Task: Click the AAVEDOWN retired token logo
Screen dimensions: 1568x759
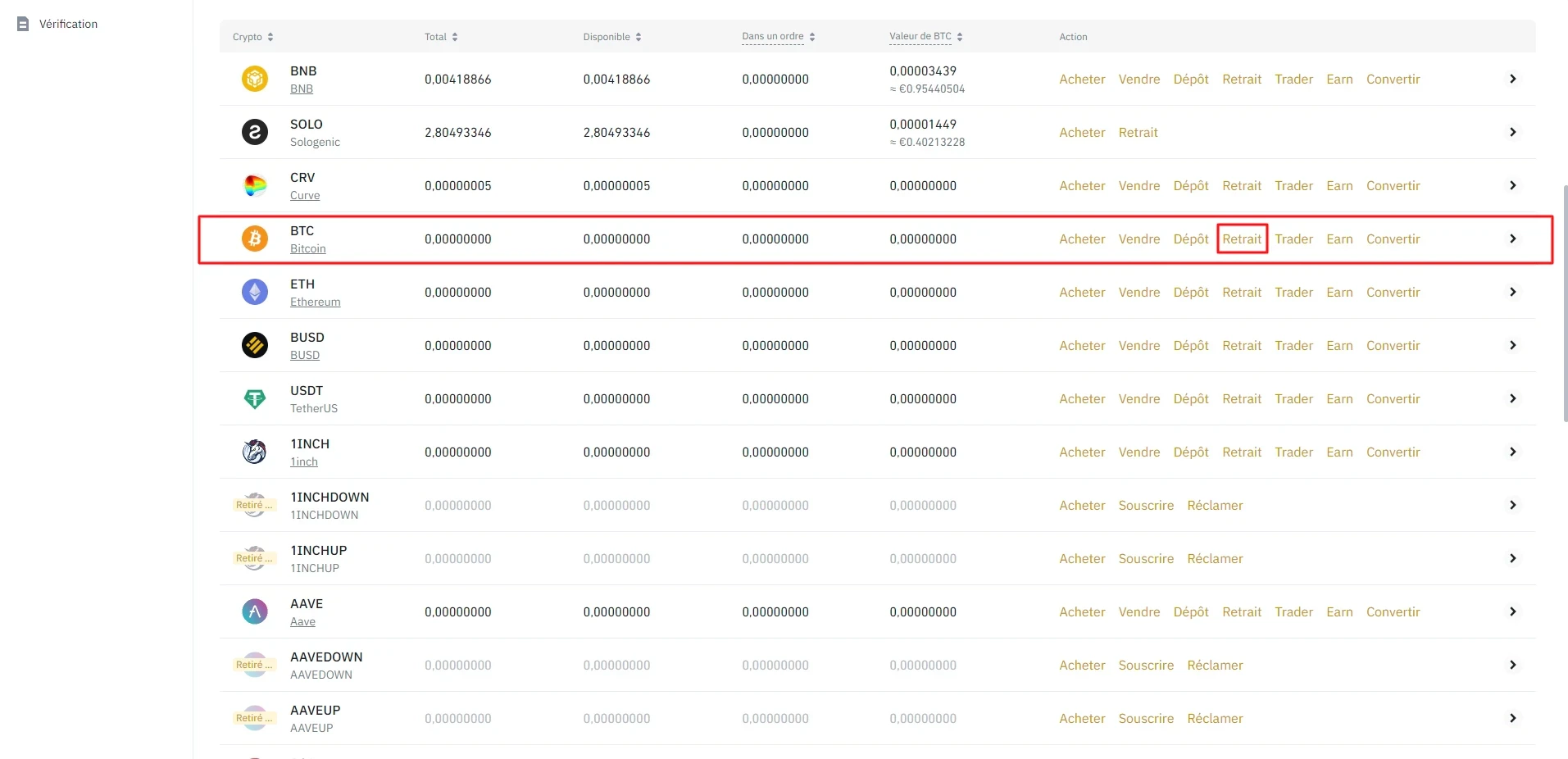Action: pyautogui.click(x=255, y=665)
